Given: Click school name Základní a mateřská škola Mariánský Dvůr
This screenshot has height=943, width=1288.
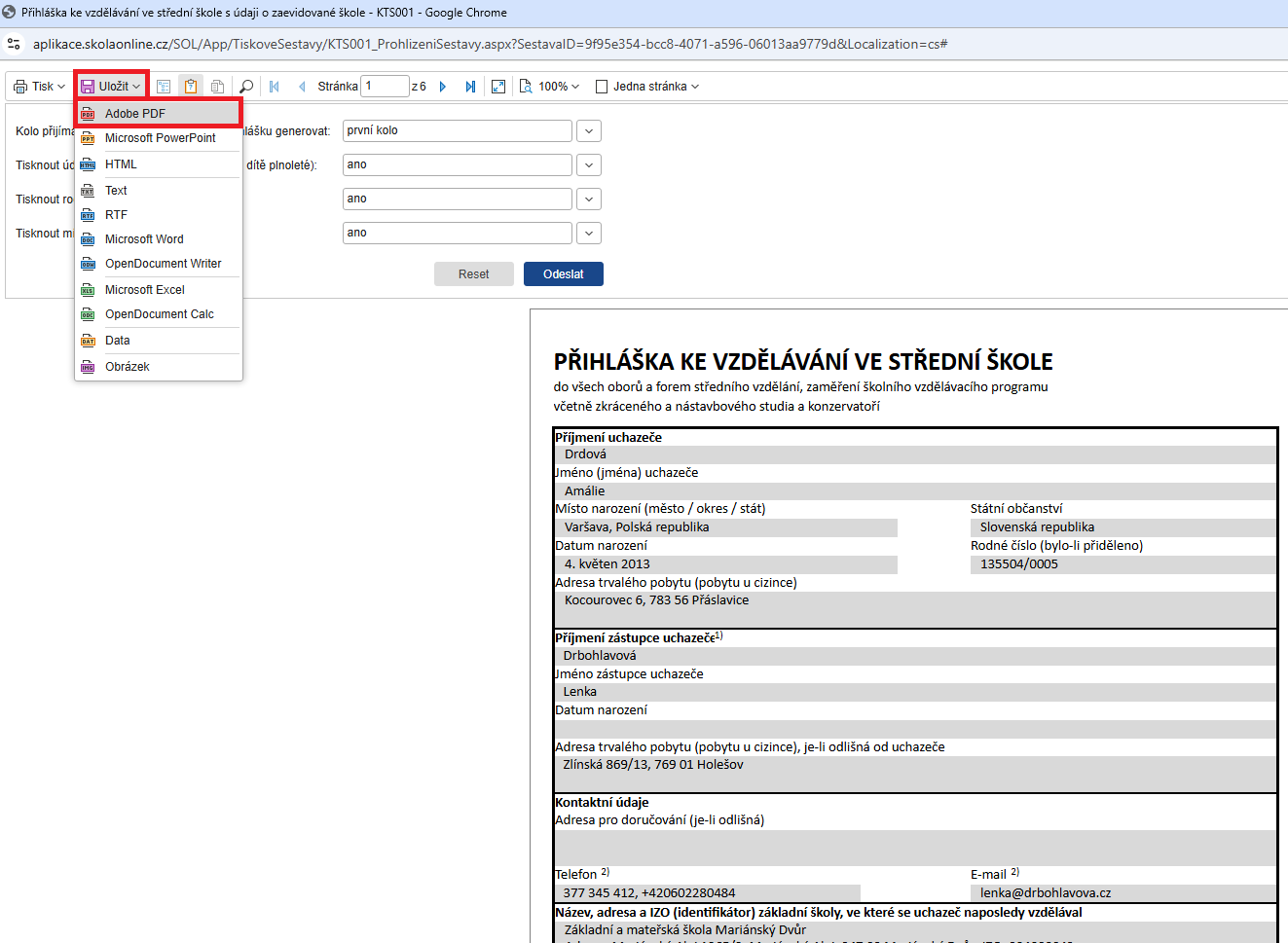Looking at the screenshot, I should [685, 930].
